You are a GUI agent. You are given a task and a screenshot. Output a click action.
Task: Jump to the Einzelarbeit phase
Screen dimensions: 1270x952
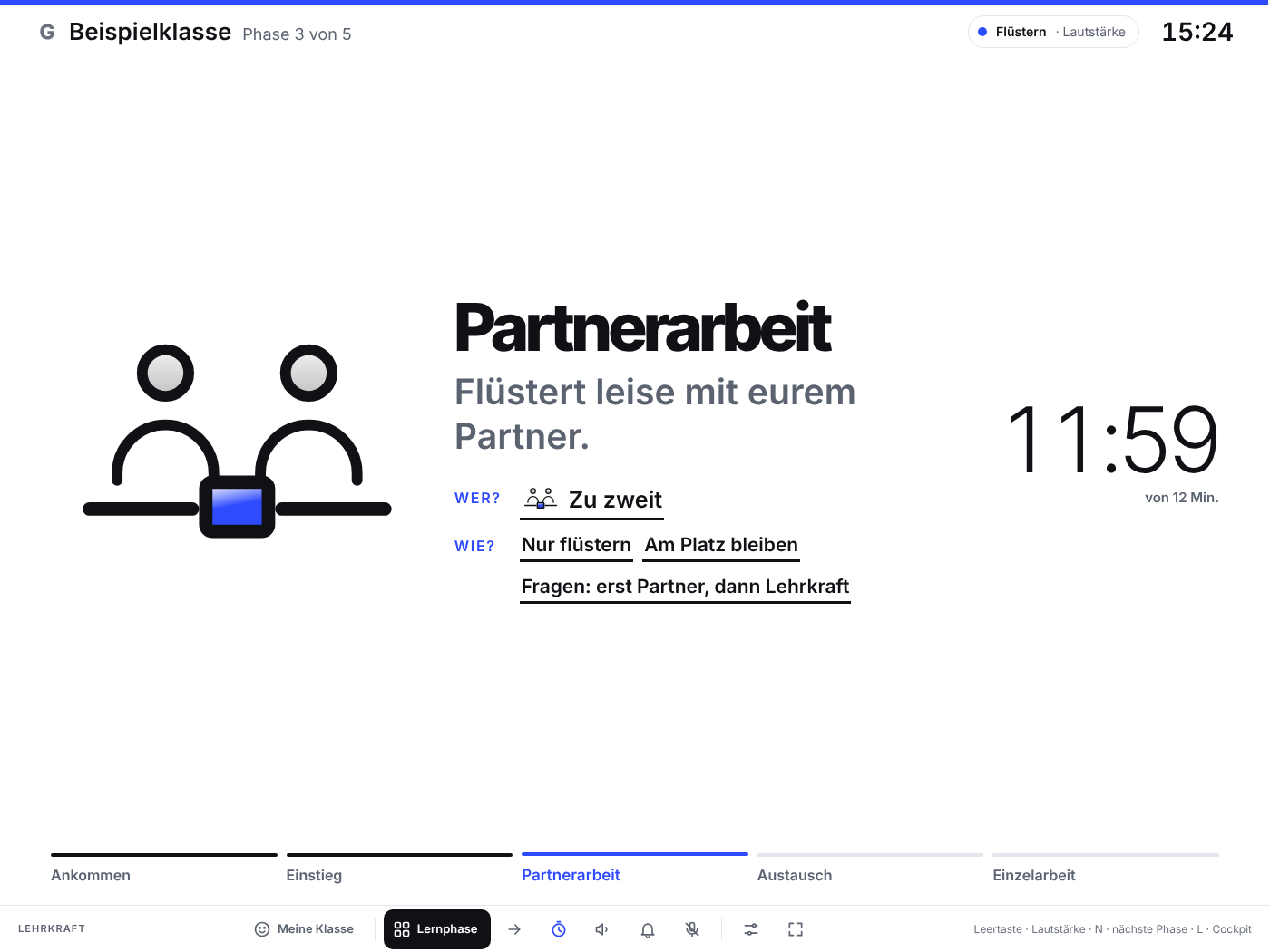click(x=1106, y=869)
